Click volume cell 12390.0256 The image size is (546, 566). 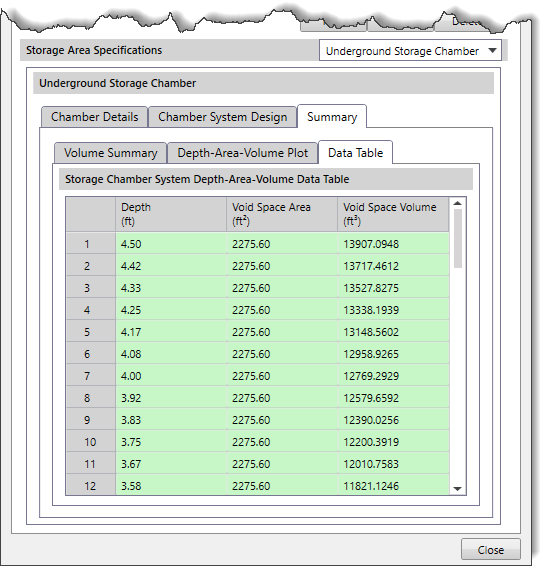[x=393, y=420]
